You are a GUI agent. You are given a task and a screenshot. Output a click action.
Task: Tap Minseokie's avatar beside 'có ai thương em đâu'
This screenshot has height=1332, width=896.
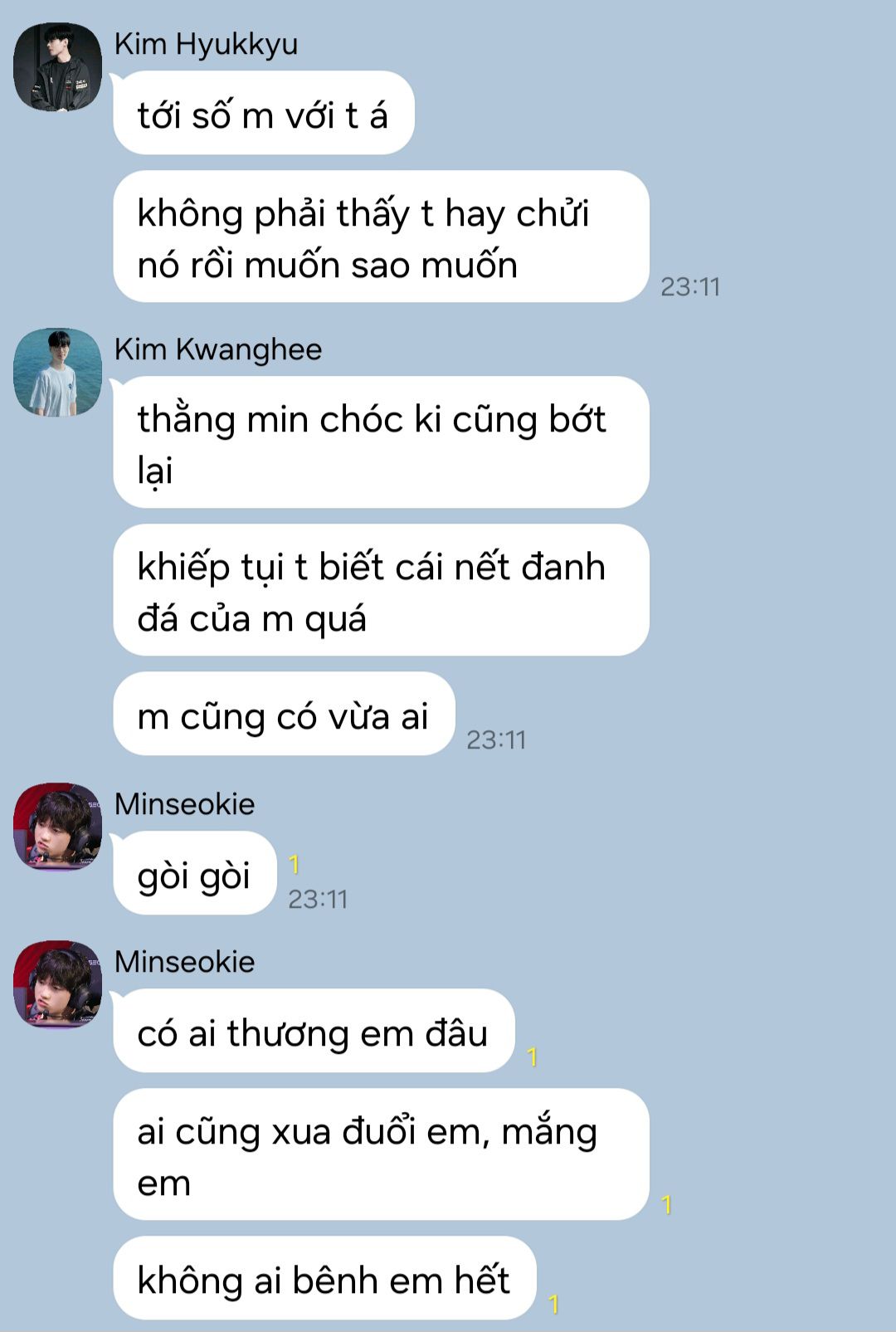click(x=57, y=984)
